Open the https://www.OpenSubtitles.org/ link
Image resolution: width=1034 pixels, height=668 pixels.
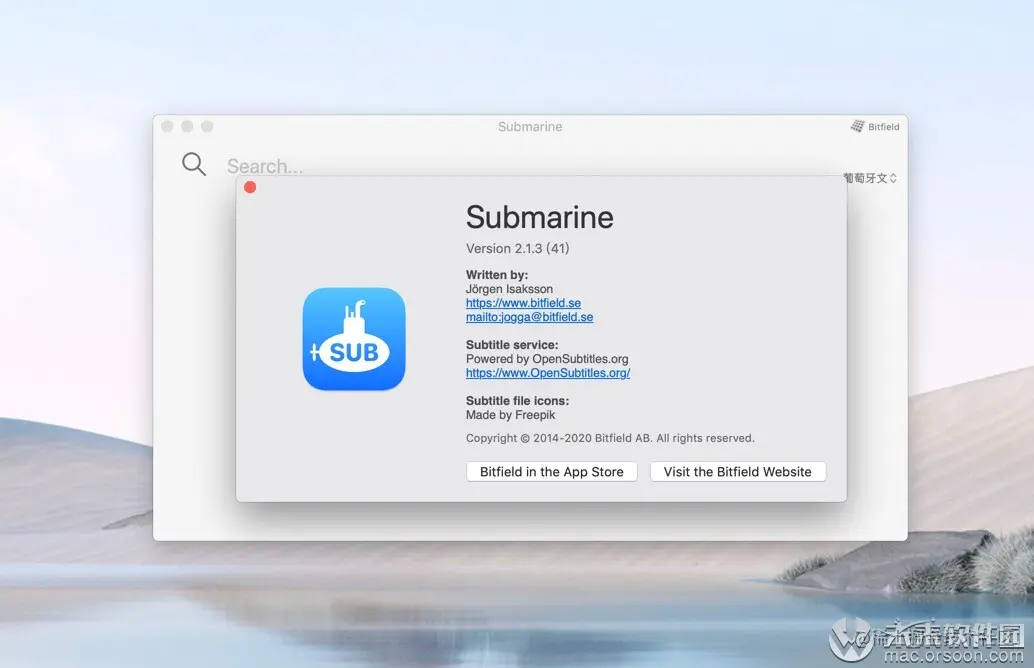548,373
